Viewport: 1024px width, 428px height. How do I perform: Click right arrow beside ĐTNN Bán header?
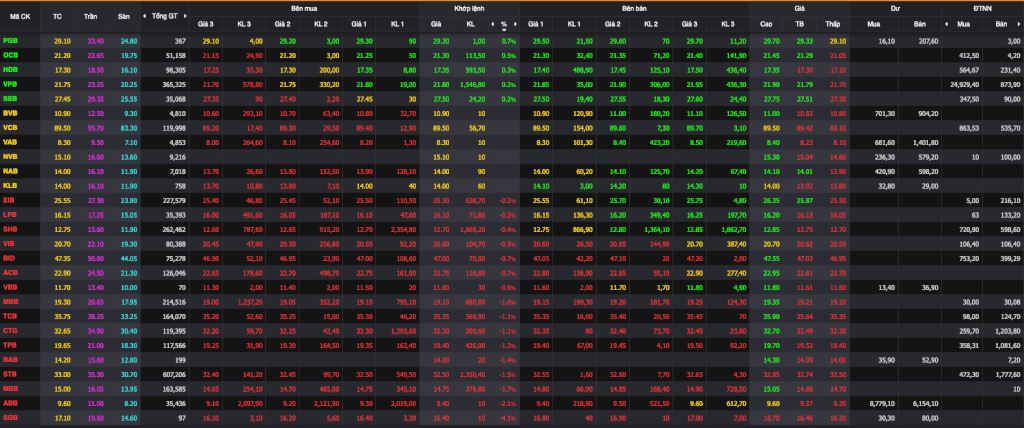1019,24
